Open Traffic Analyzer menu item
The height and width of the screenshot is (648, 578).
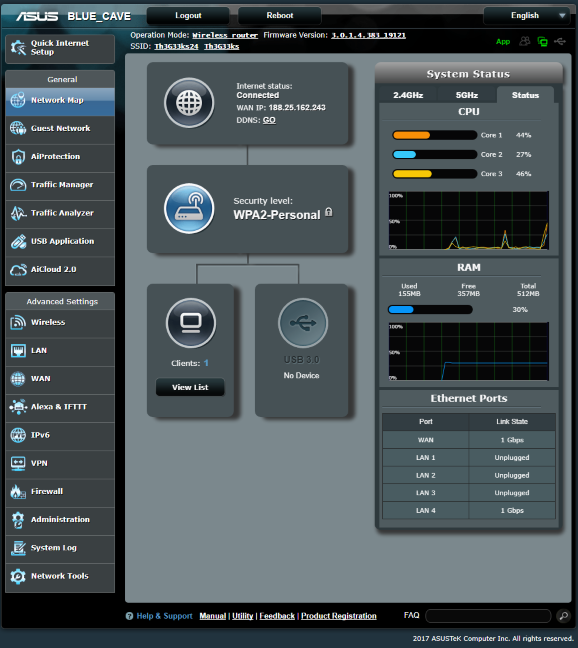(x=60, y=213)
